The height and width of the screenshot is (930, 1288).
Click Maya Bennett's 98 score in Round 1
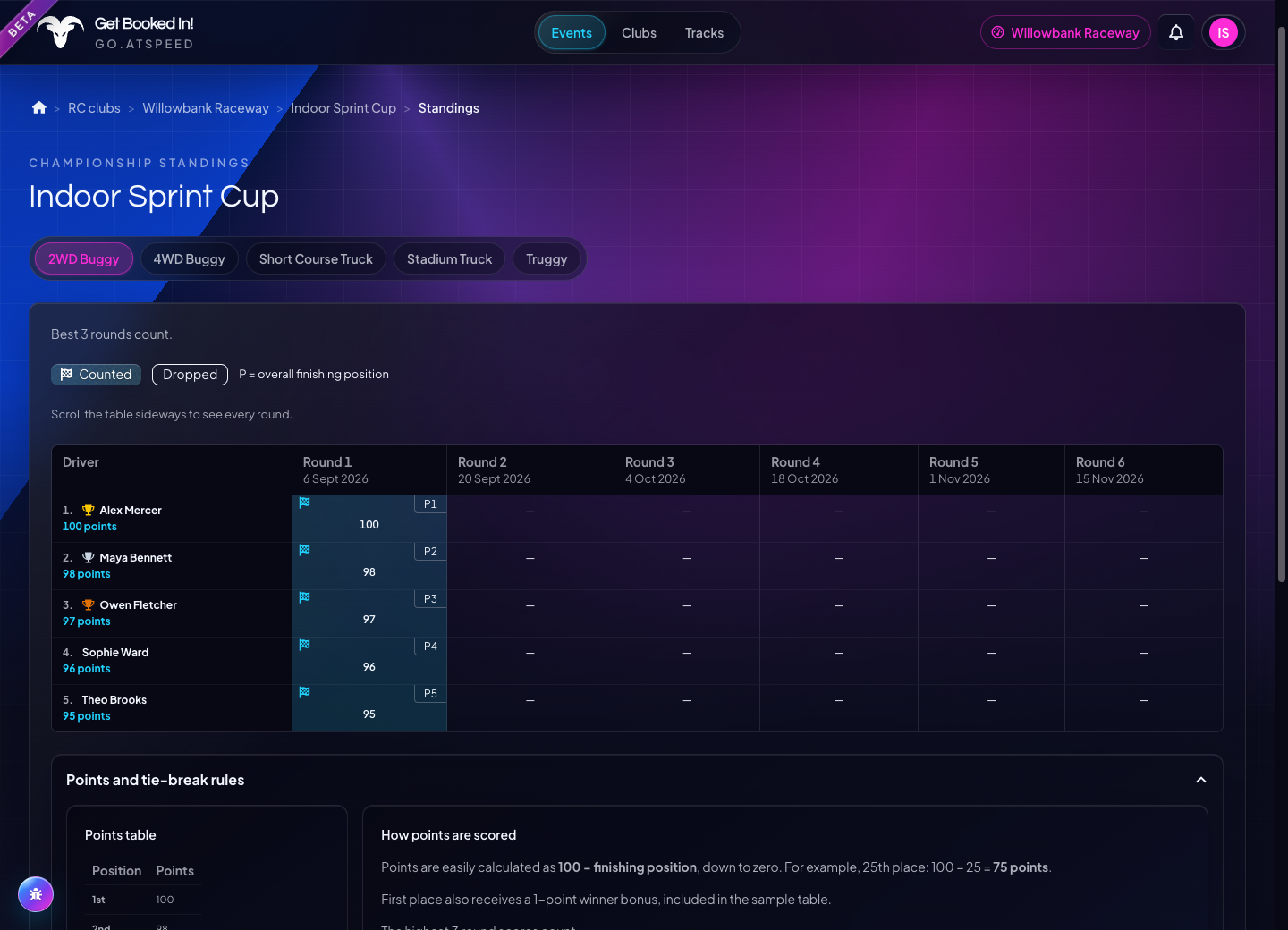(369, 572)
